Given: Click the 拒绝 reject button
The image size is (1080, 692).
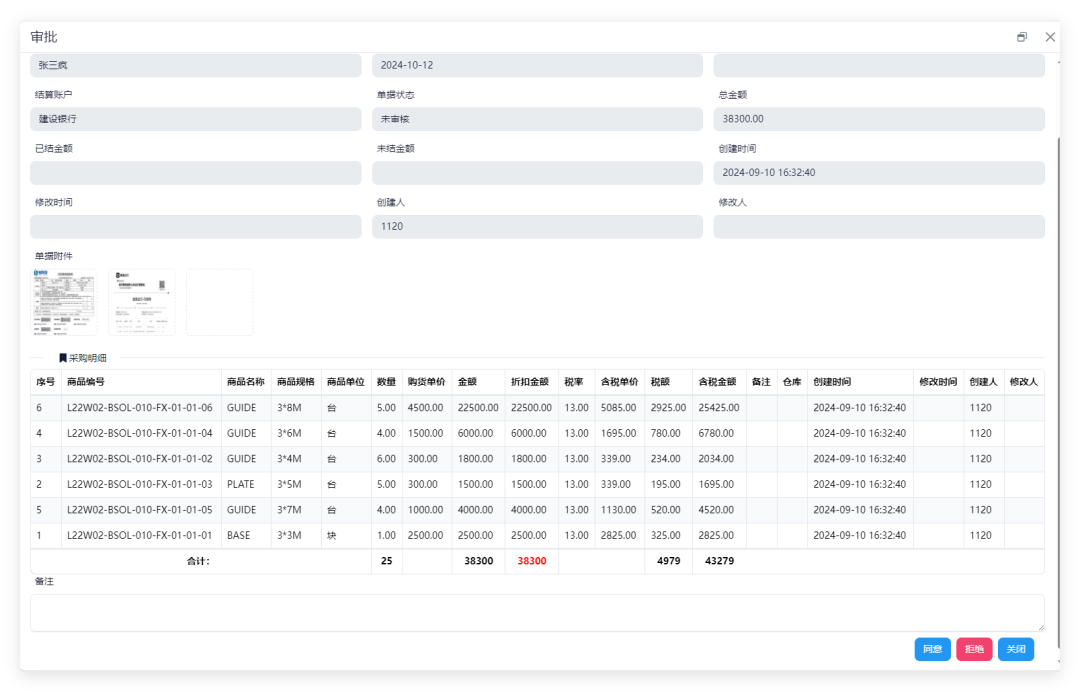Looking at the screenshot, I should coord(974,649).
